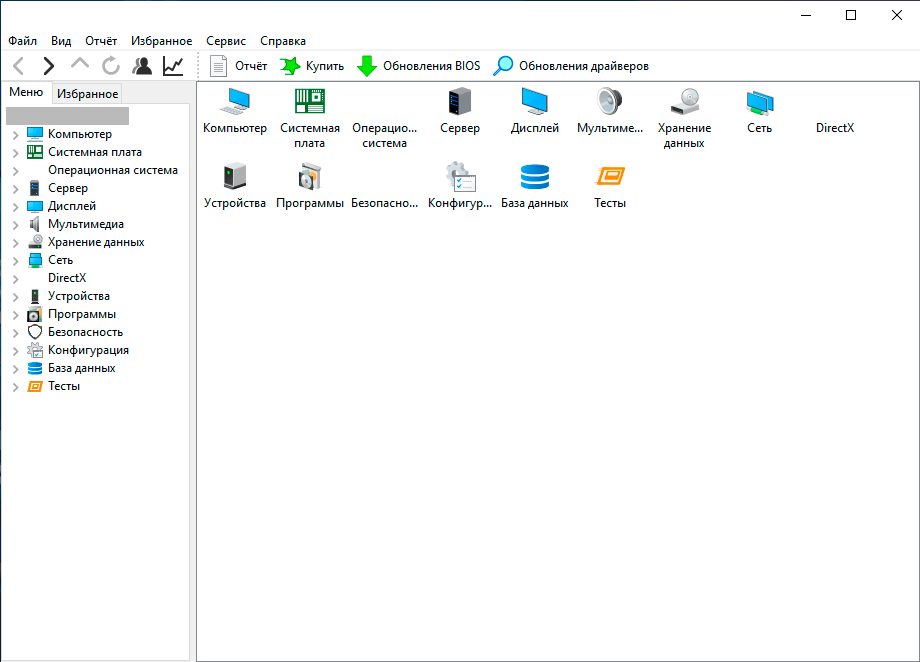Open the Тесты icon in main panel
Screen dimensions: 920x662
[610, 178]
